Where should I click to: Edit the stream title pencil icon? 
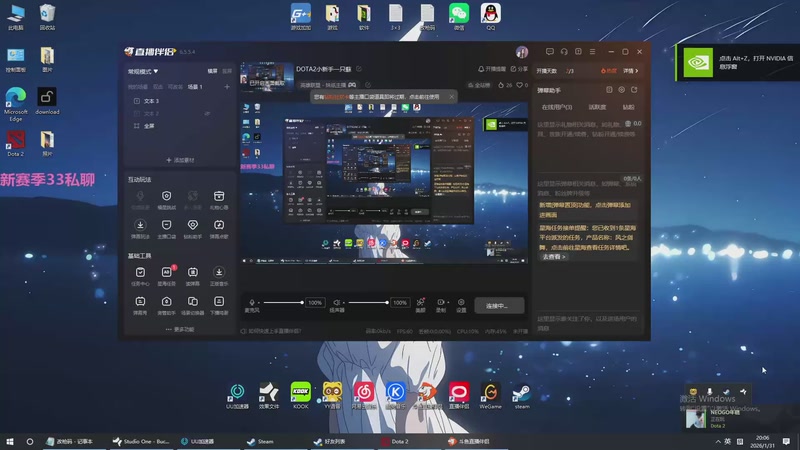pyautogui.click(x=359, y=69)
